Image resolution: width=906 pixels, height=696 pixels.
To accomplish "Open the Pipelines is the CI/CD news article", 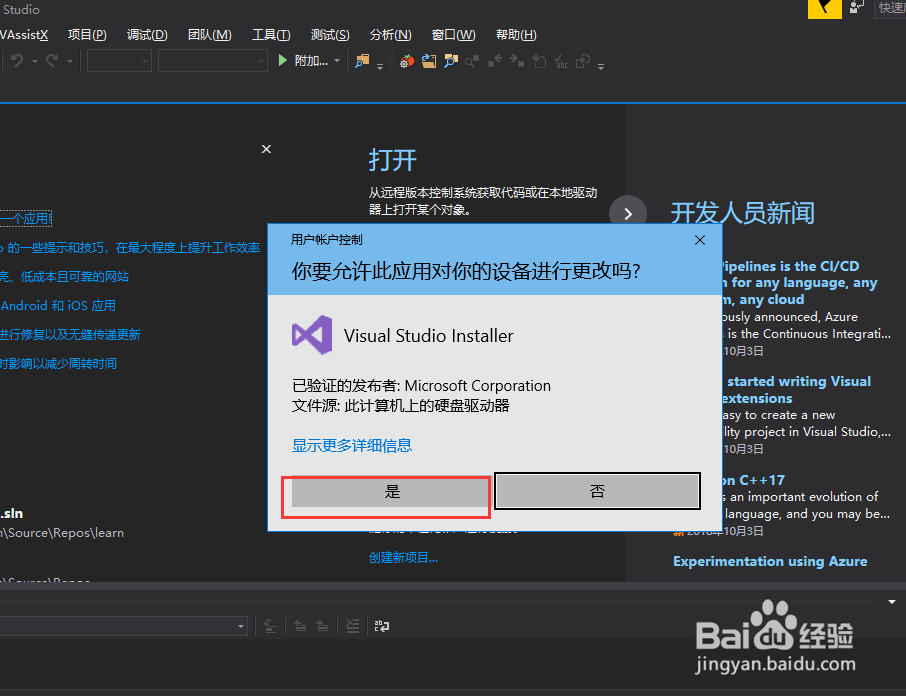I will (799, 282).
